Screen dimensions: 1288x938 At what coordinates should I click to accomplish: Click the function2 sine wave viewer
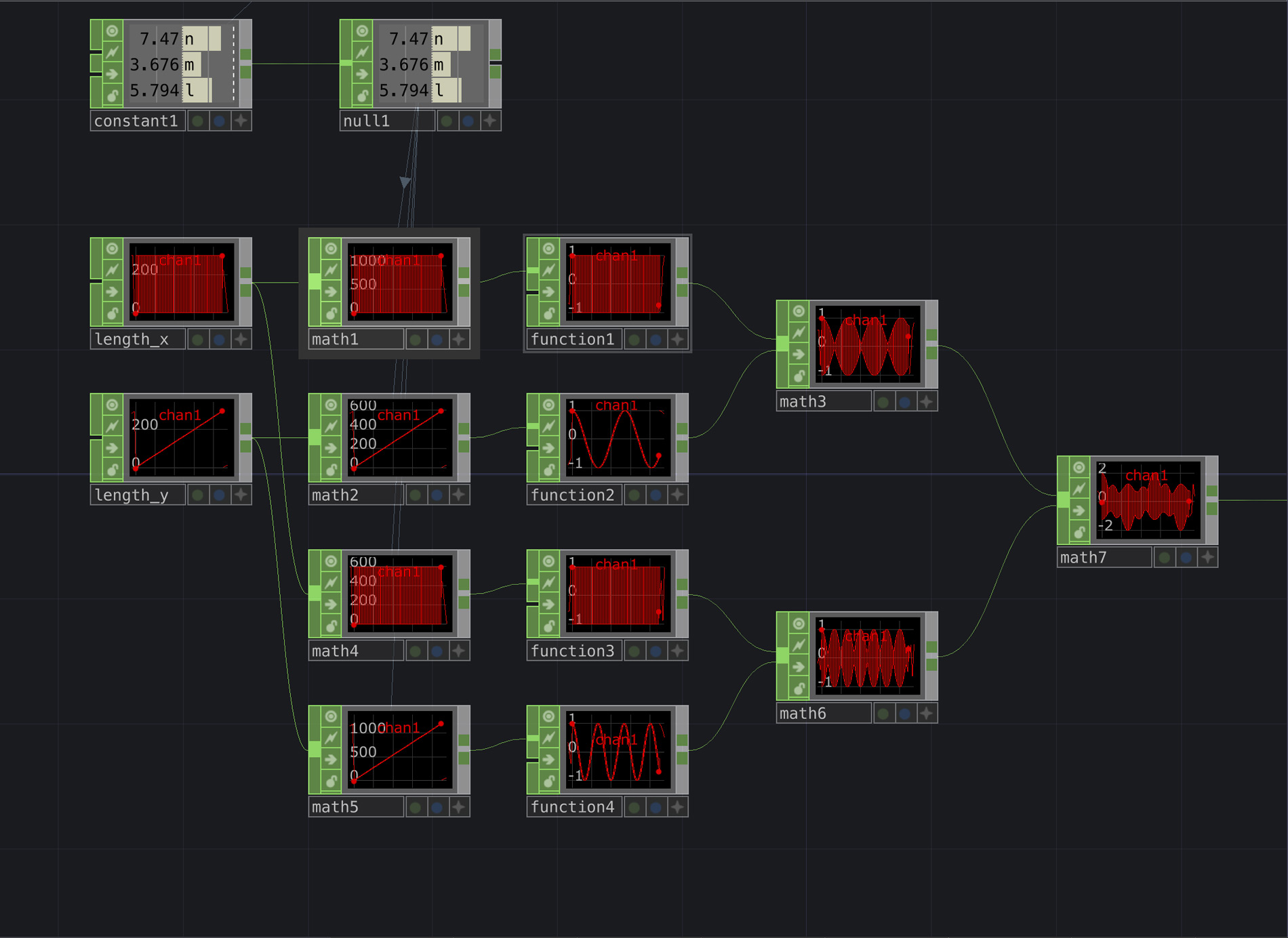click(x=618, y=438)
